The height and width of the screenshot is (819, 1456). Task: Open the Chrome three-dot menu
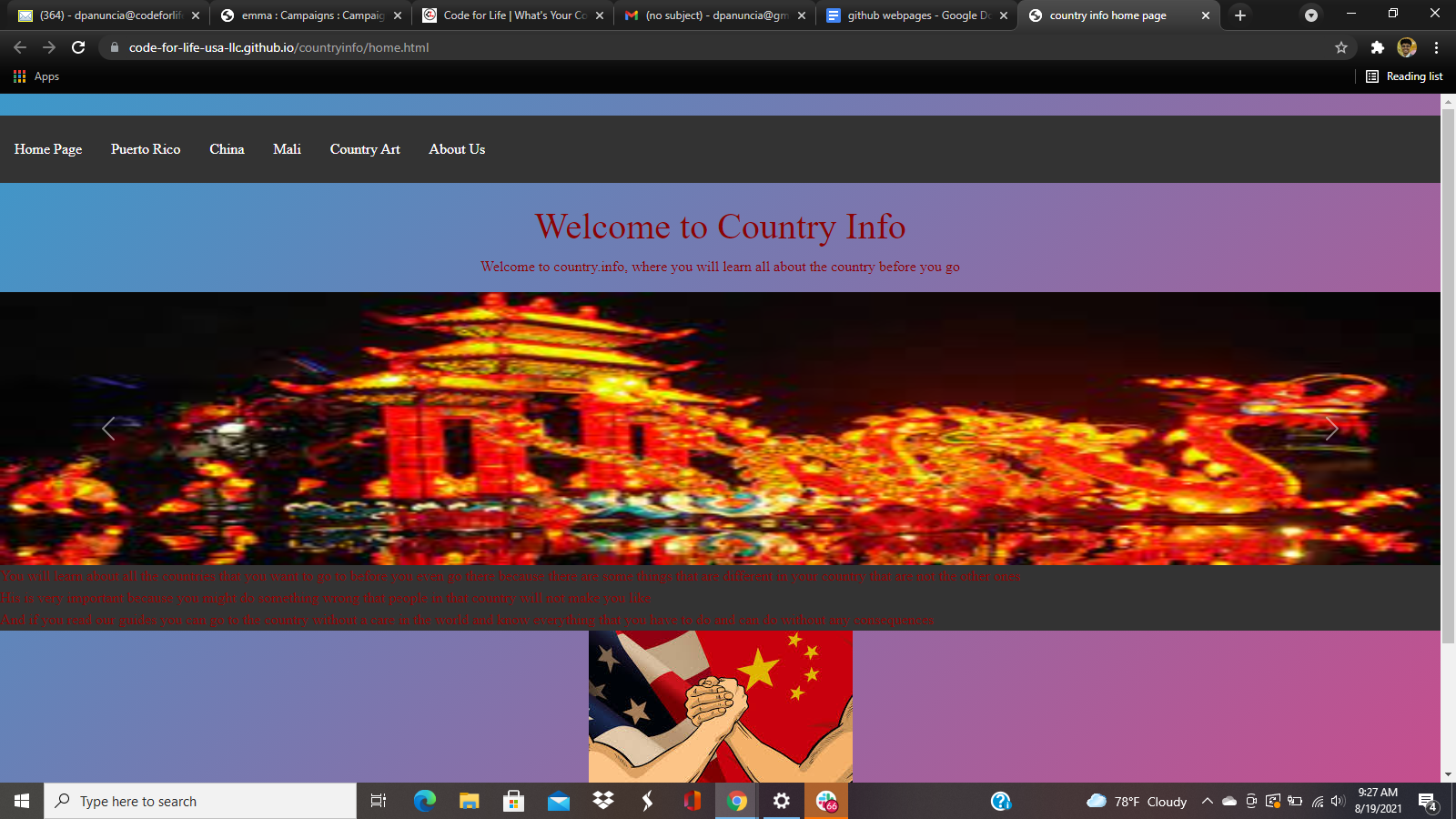click(1436, 47)
